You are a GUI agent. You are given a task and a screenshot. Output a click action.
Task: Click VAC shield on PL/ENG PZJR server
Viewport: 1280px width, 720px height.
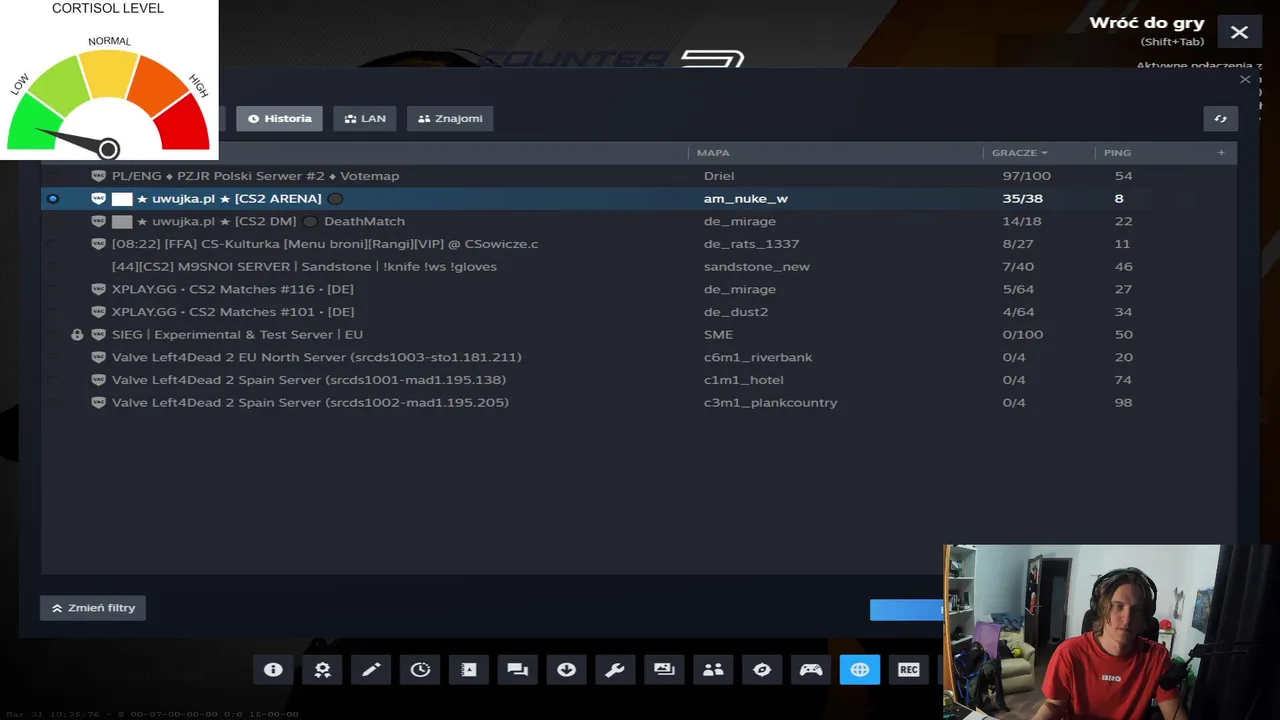pyautogui.click(x=98, y=176)
